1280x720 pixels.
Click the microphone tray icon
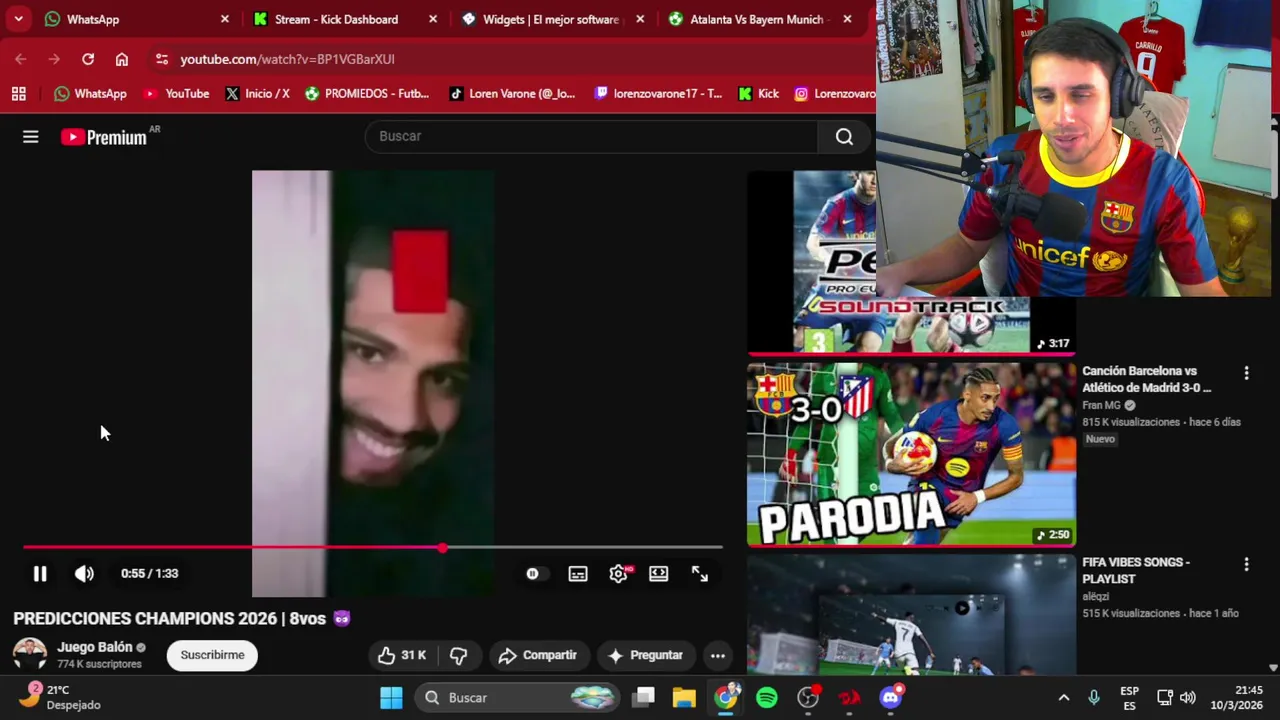pyautogui.click(x=1094, y=698)
